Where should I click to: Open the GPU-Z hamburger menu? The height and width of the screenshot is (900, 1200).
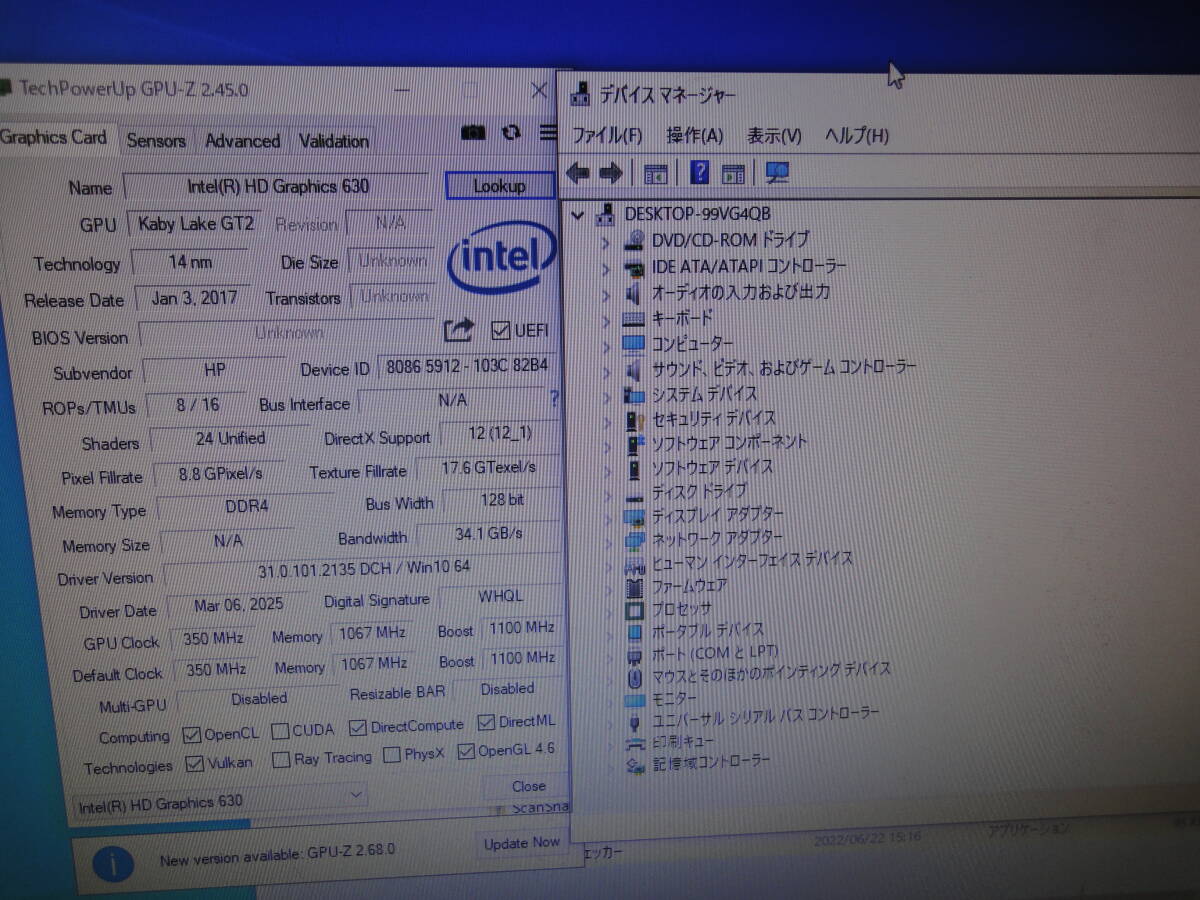(x=548, y=132)
